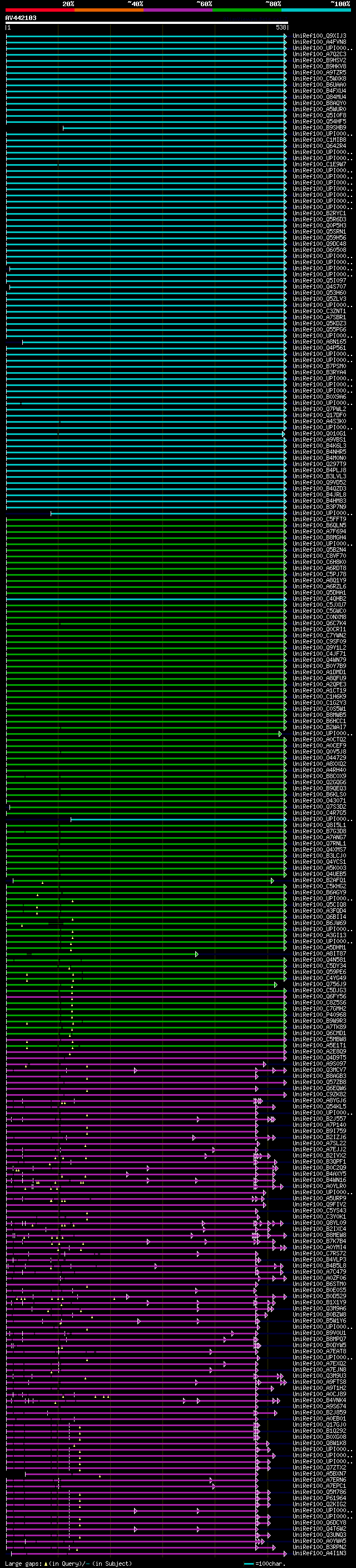This screenshot has width=356, height=1568.
Task: Select hit UniRef100_Q4N581
Action: tap(319, 960)
